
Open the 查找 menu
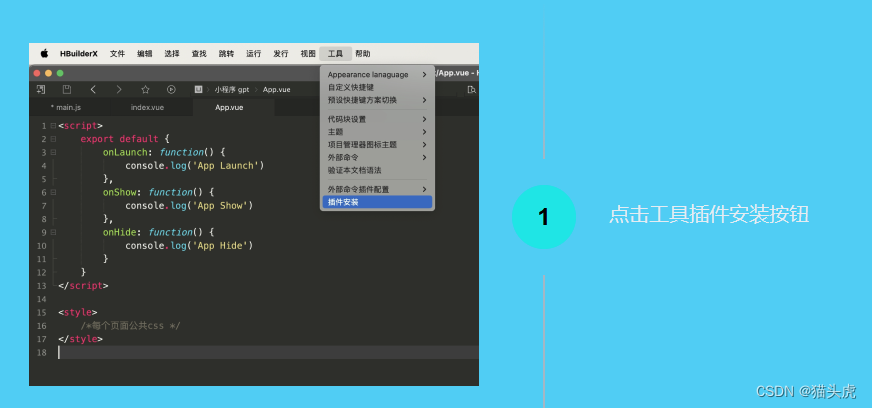199,53
